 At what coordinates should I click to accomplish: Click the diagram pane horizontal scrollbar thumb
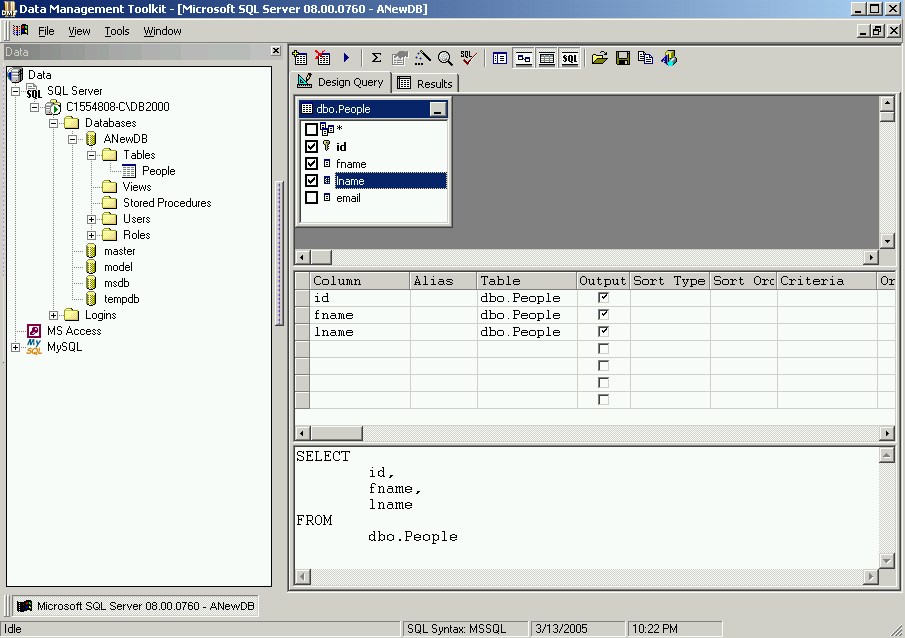pyautogui.click(x=321, y=257)
